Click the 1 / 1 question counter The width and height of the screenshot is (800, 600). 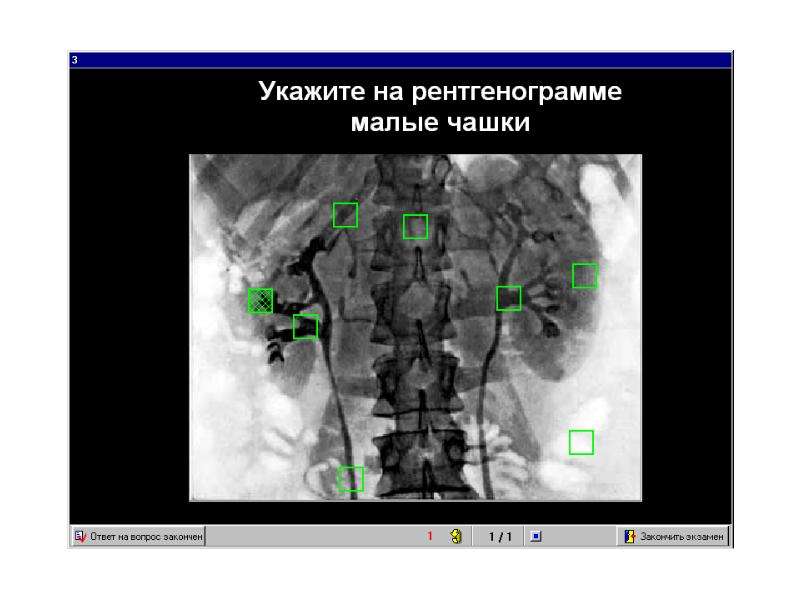(499, 537)
